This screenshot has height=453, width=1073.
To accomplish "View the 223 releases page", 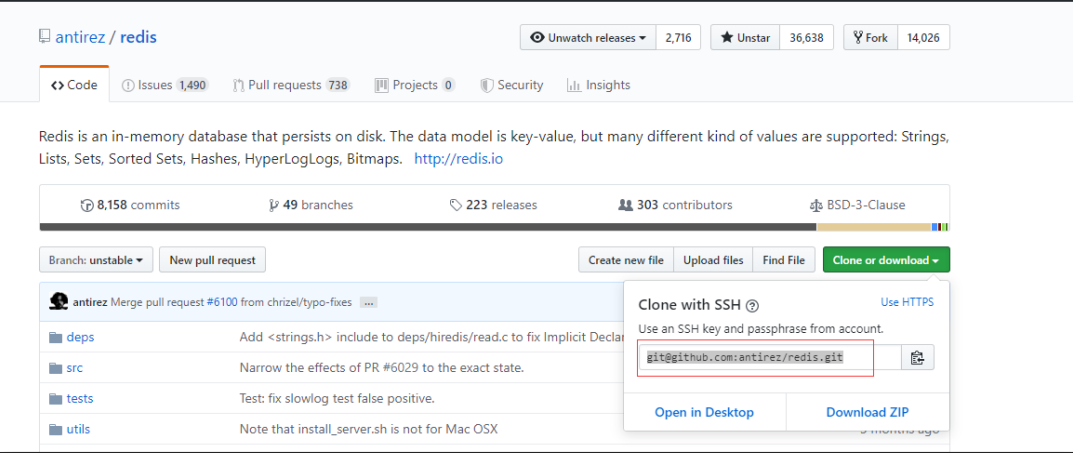I will pos(493,205).
